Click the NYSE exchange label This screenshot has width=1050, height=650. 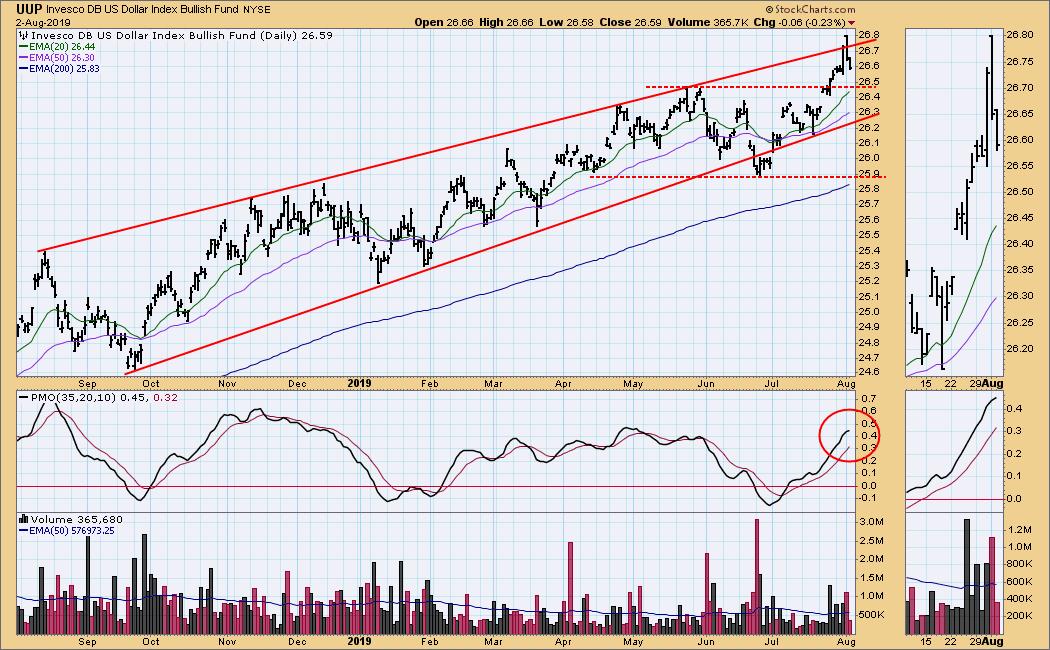point(257,10)
